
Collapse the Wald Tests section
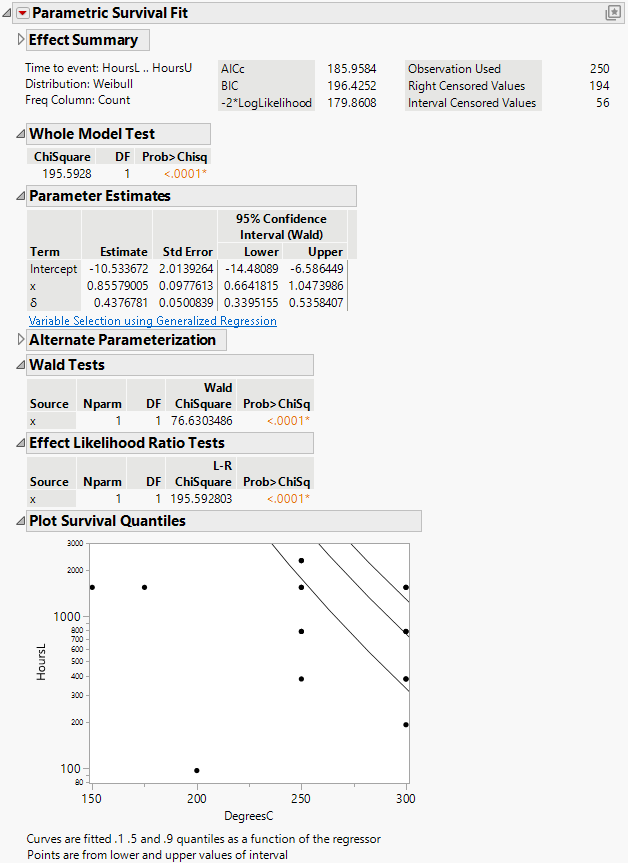click(21, 365)
